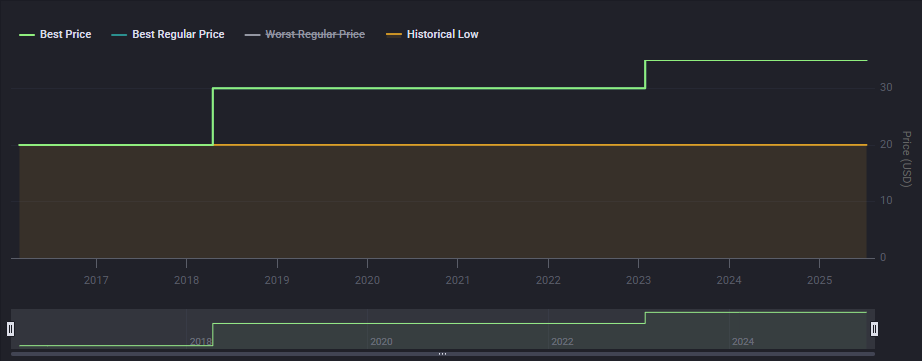Click the 2021 x-axis label
Screen dimensions: 922x361
tap(457, 280)
